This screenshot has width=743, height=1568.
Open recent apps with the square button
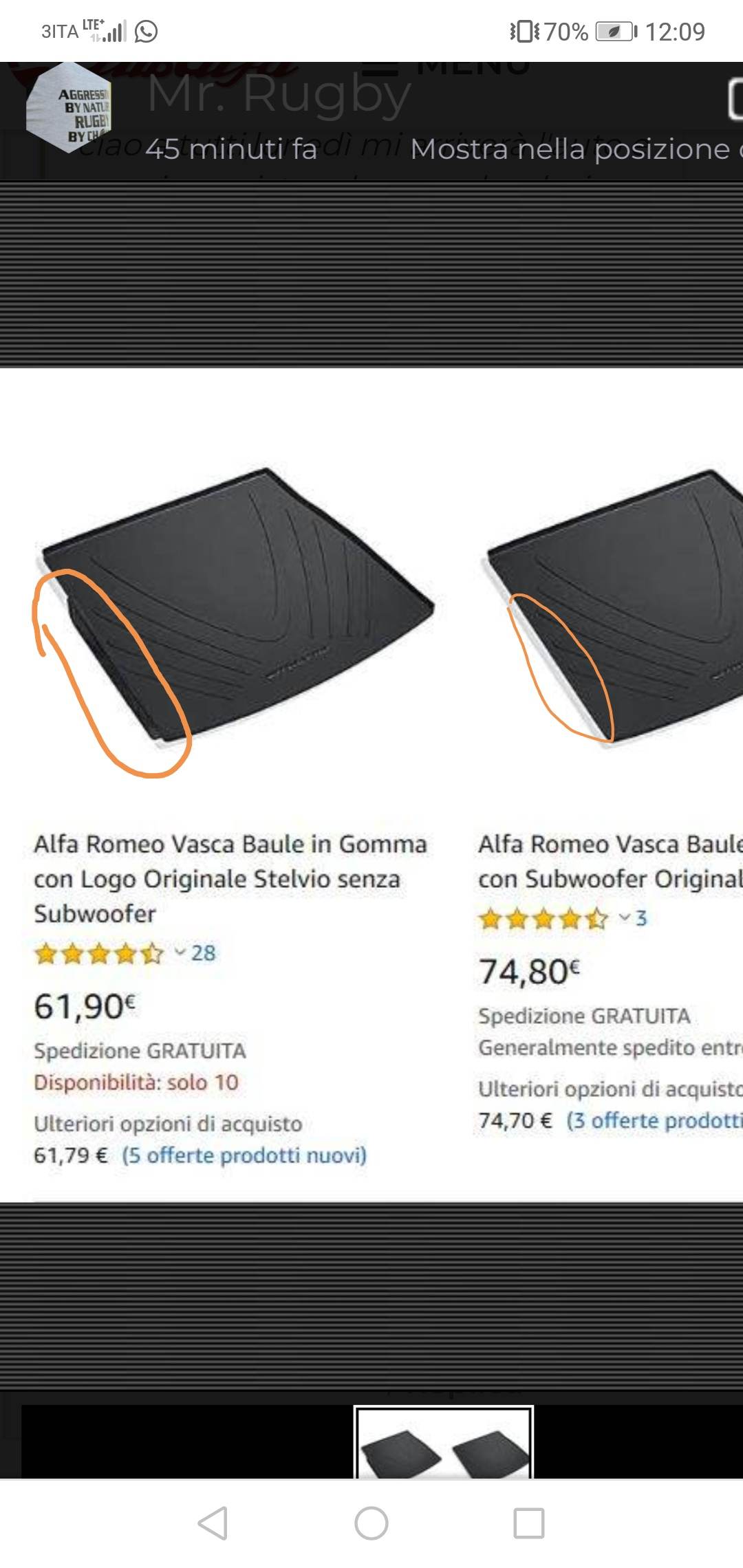(529, 1523)
